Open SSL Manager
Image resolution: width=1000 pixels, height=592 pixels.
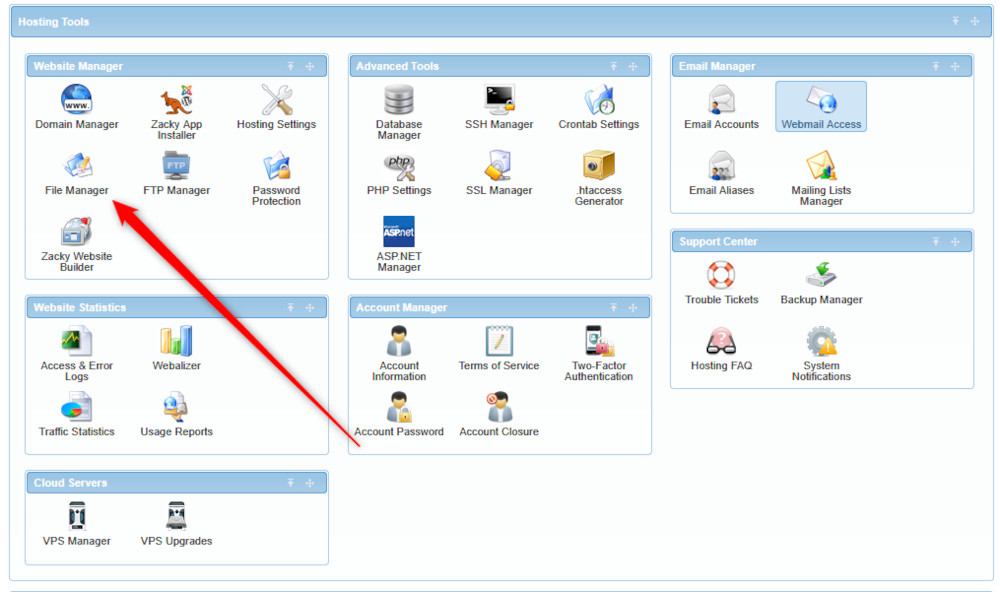pyautogui.click(x=498, y=170)
